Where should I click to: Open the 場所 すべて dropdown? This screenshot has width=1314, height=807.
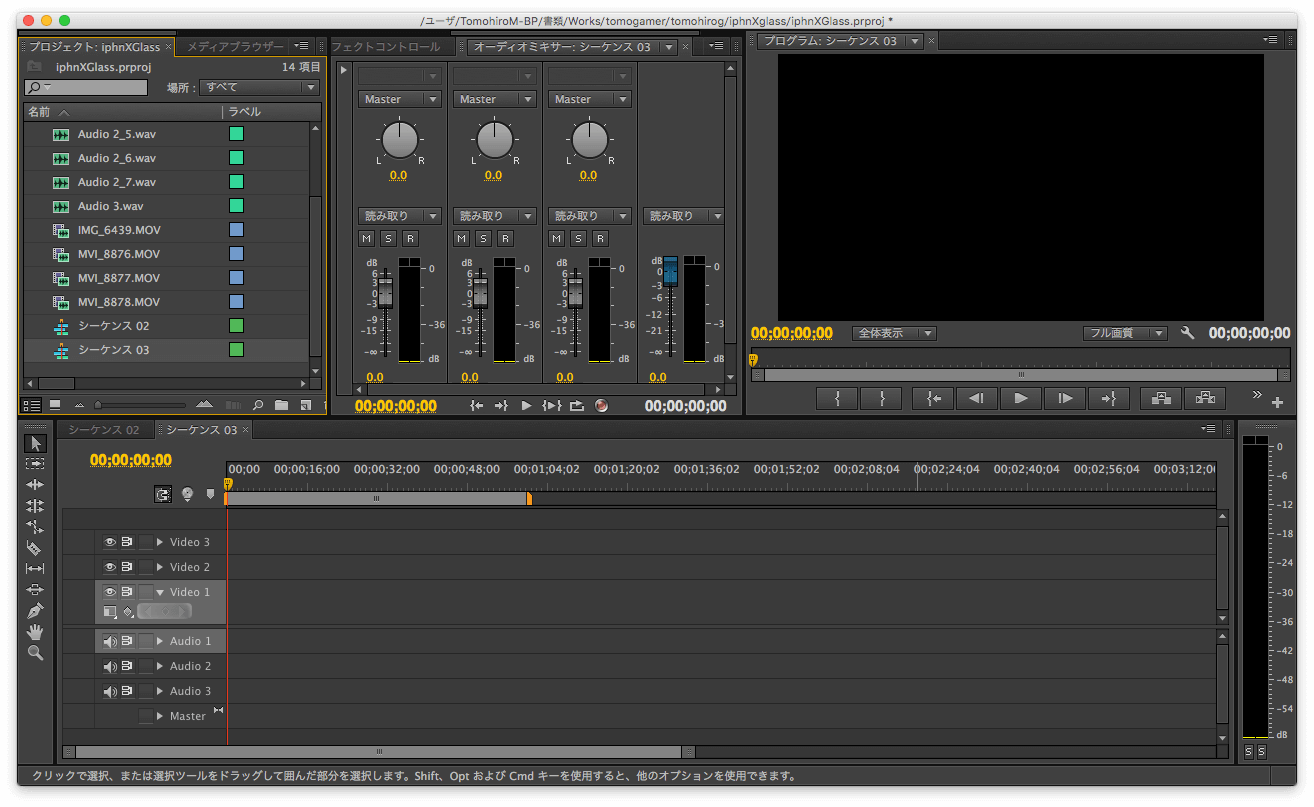point(259,88)
